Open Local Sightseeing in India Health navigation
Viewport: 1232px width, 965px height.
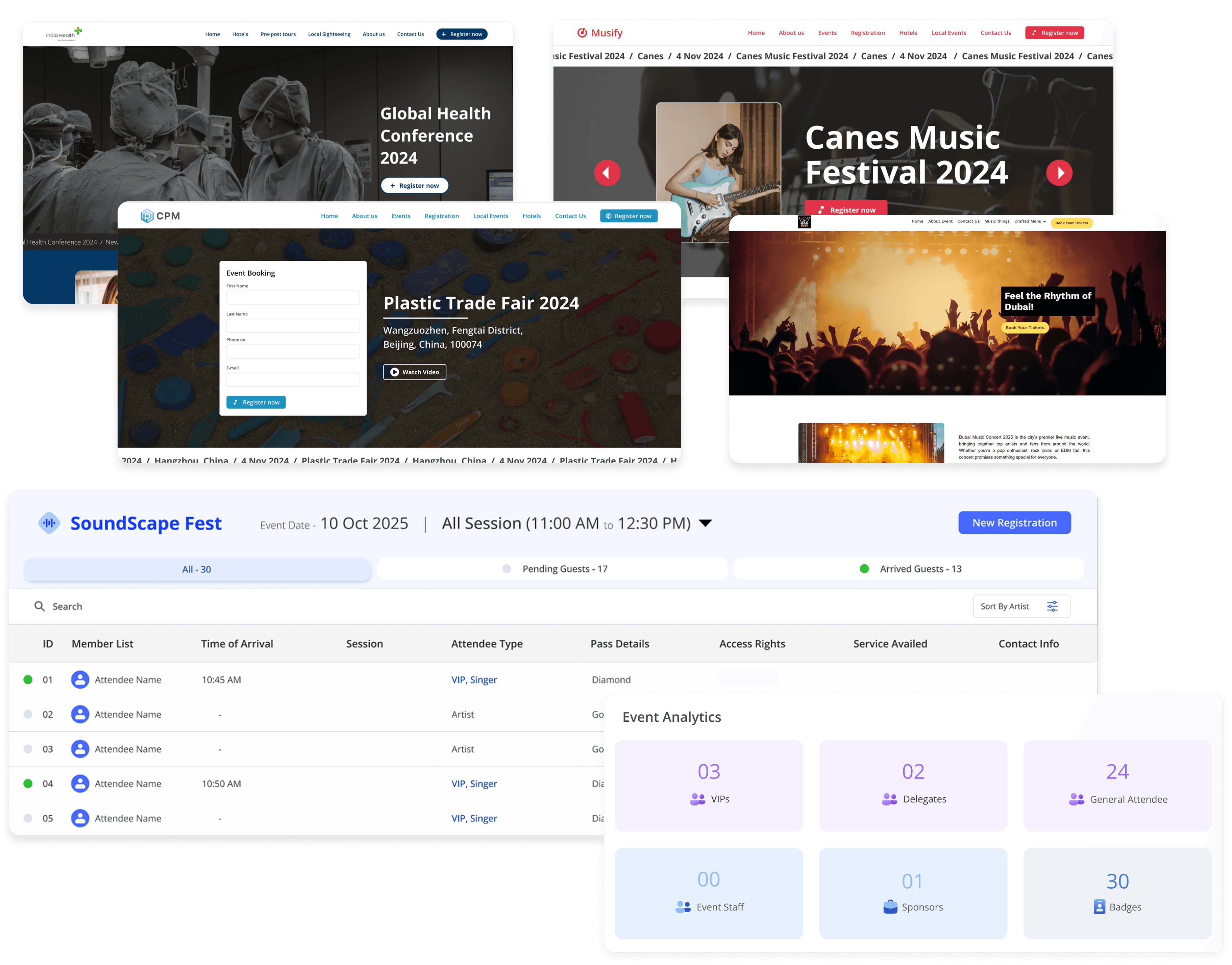pyautogui.click(x=329, y=34)
